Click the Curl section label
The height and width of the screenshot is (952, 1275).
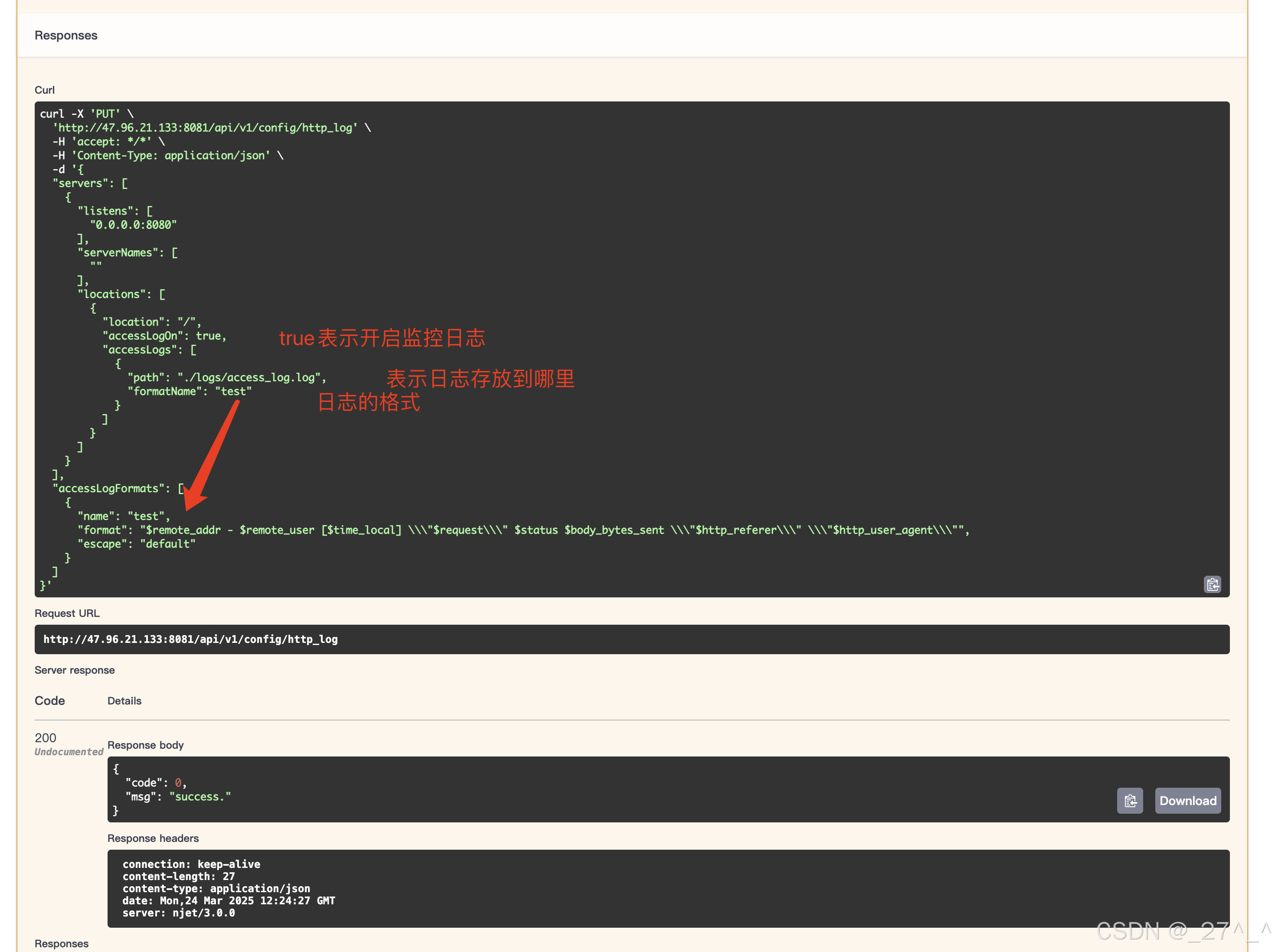[x=44, y=90]
